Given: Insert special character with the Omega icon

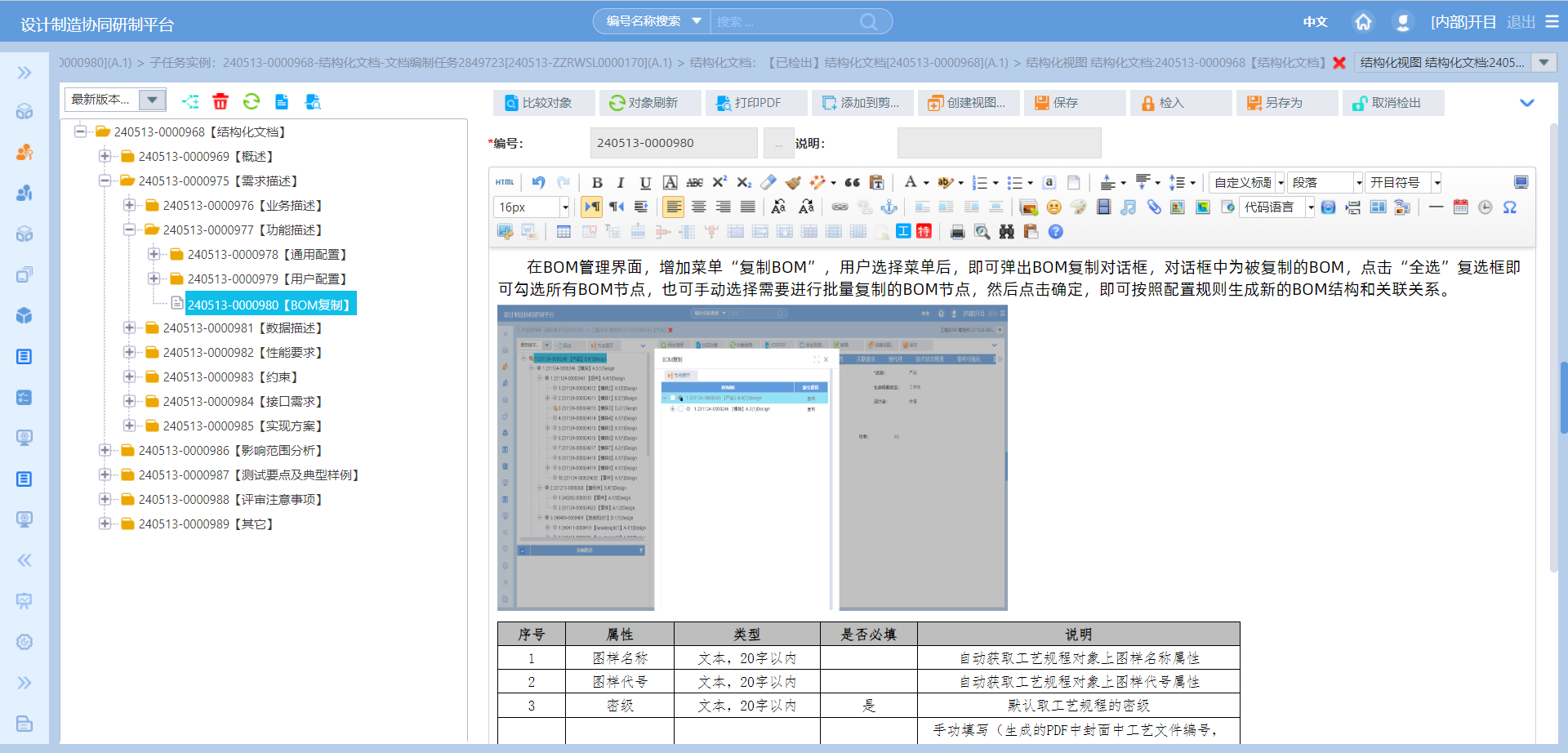Looking at the screenshot, I should tap(1509, 207).
